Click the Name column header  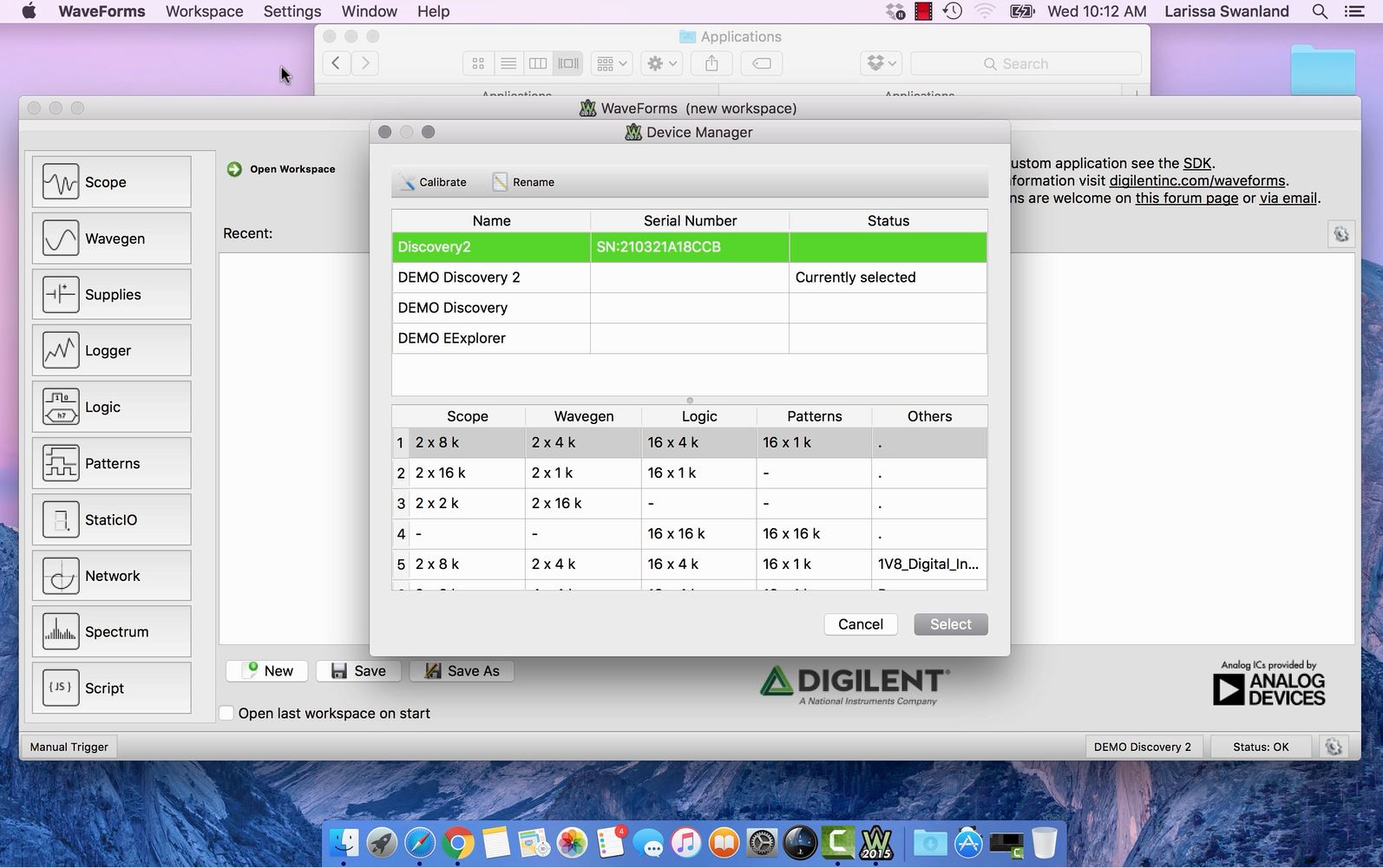point(491,221)
